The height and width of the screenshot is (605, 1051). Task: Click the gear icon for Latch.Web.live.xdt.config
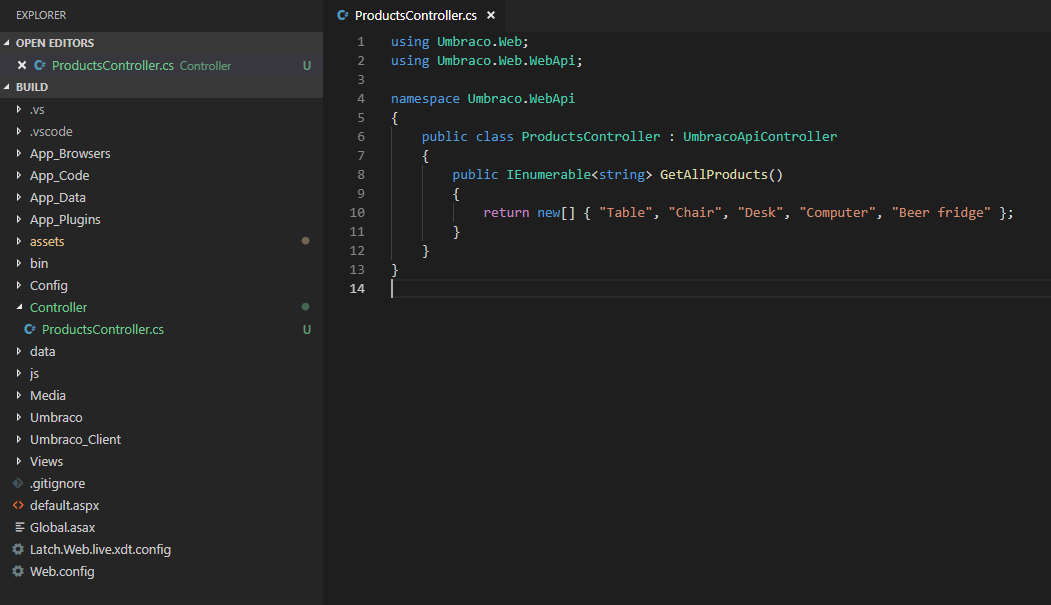pos(18,549)
